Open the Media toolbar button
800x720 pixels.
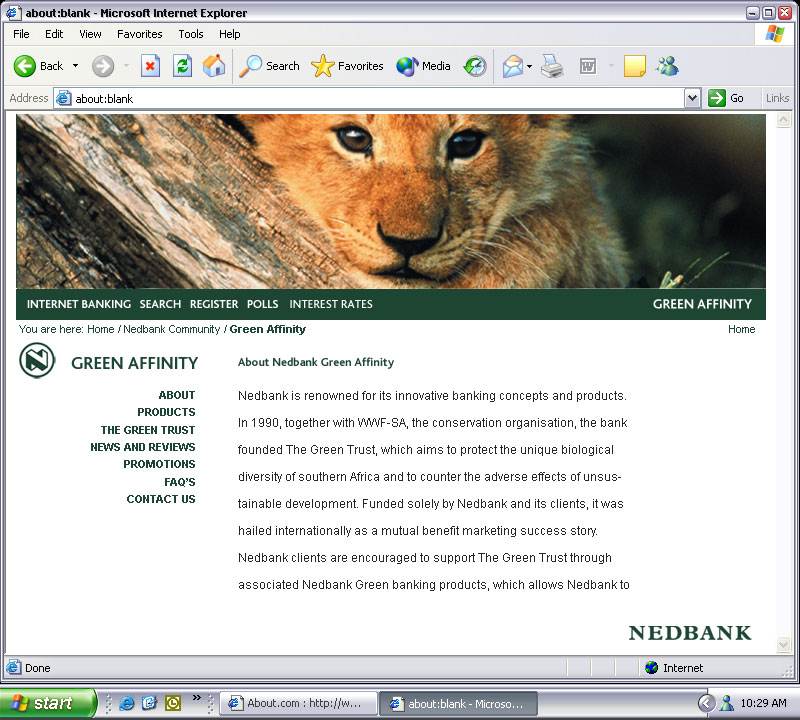click(423, 66)
